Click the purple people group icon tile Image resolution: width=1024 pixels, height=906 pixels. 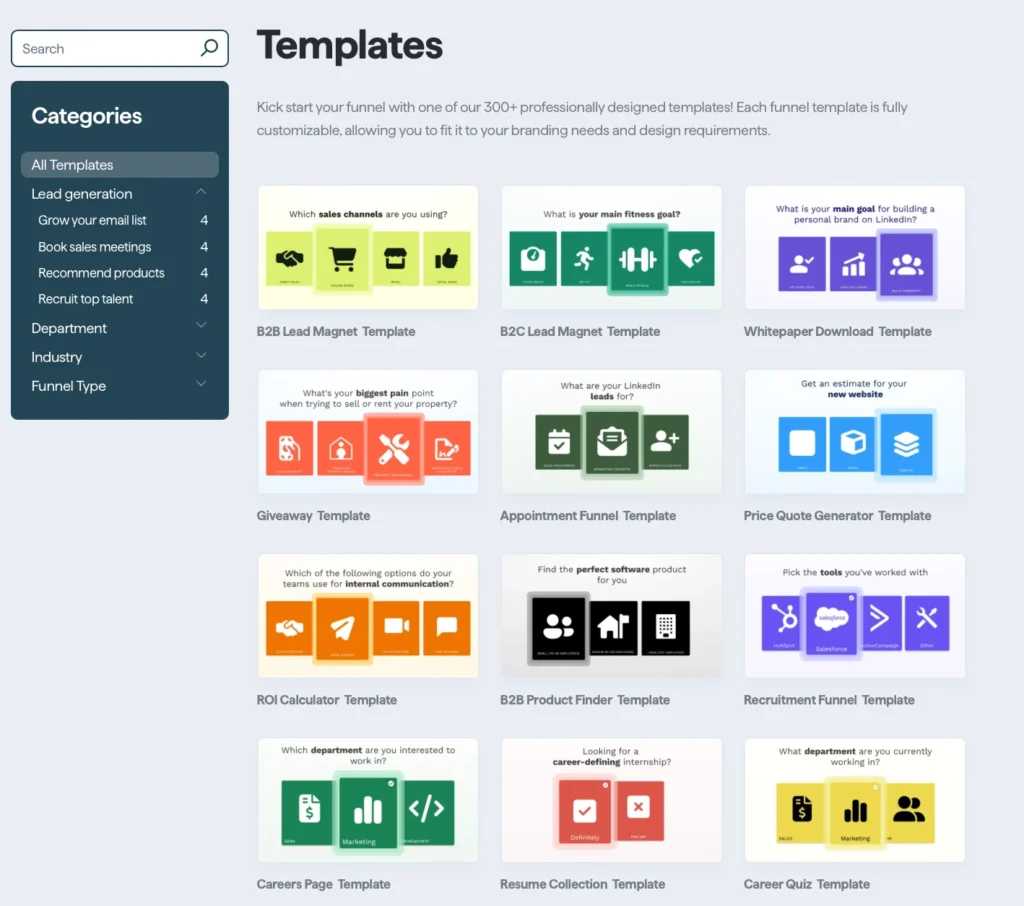pyautogui.click(x=907, y=264)
